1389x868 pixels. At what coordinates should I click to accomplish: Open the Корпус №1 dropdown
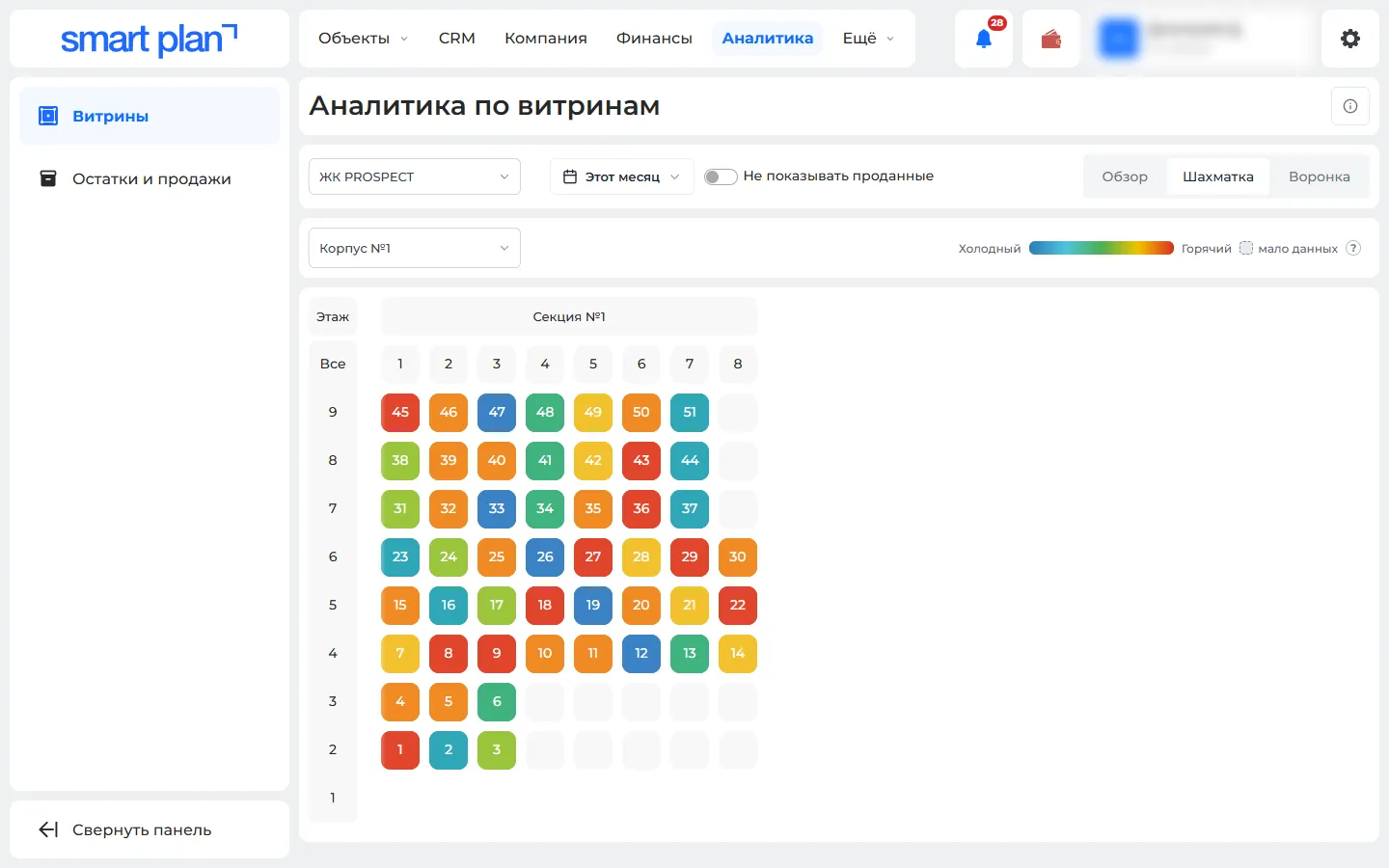tap(415, 248)
